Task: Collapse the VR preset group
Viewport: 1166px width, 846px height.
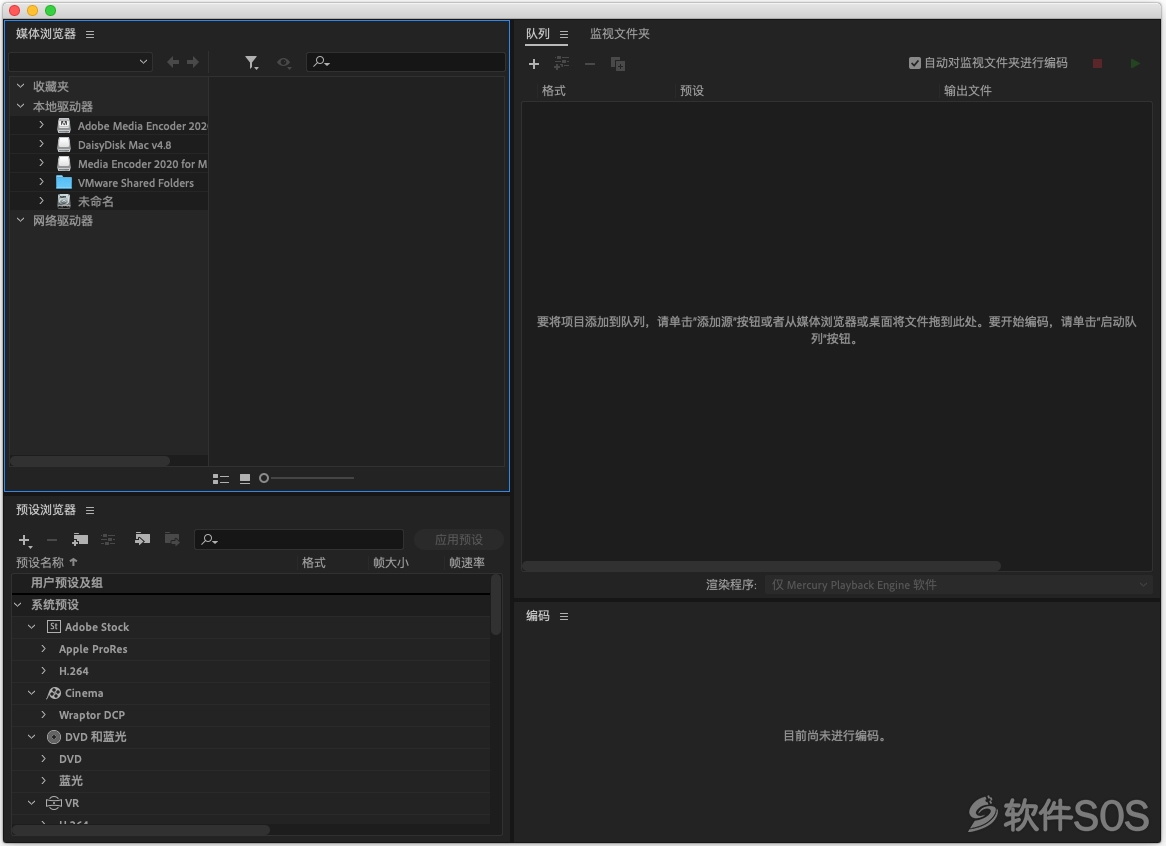Action: (31, 803)
